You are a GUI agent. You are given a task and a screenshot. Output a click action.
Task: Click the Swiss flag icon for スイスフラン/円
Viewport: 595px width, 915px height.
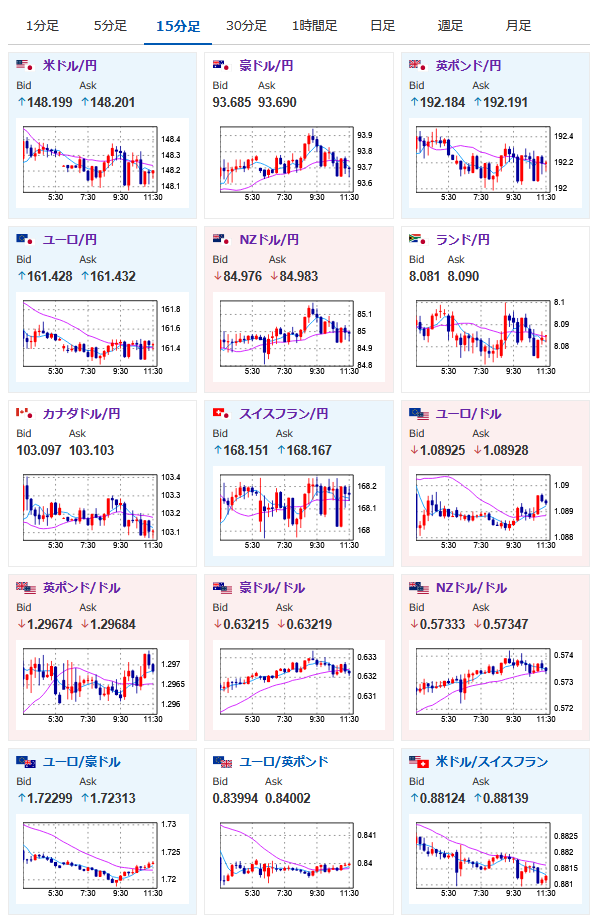(221, 413)
